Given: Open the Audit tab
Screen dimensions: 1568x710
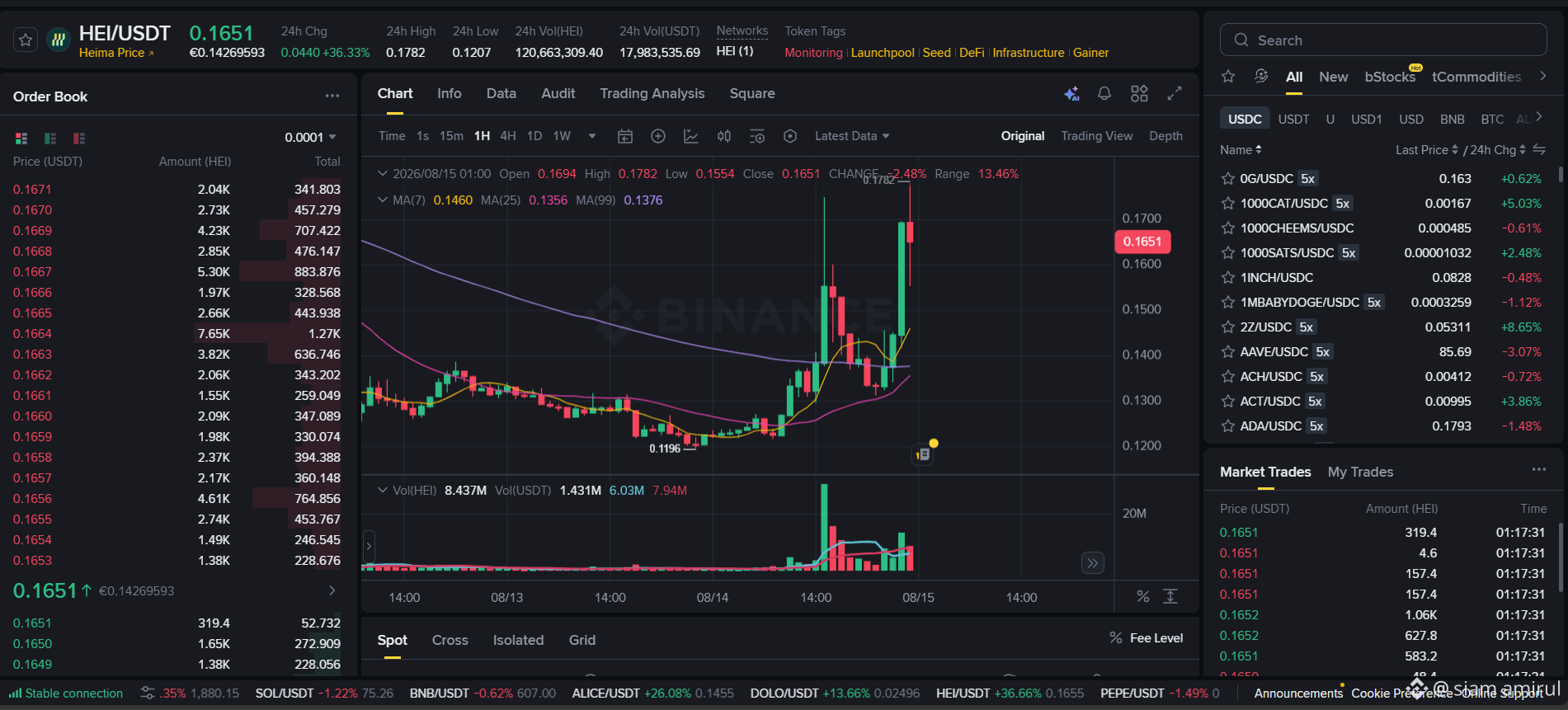Looking at the screenshot, I should (558, 94).
